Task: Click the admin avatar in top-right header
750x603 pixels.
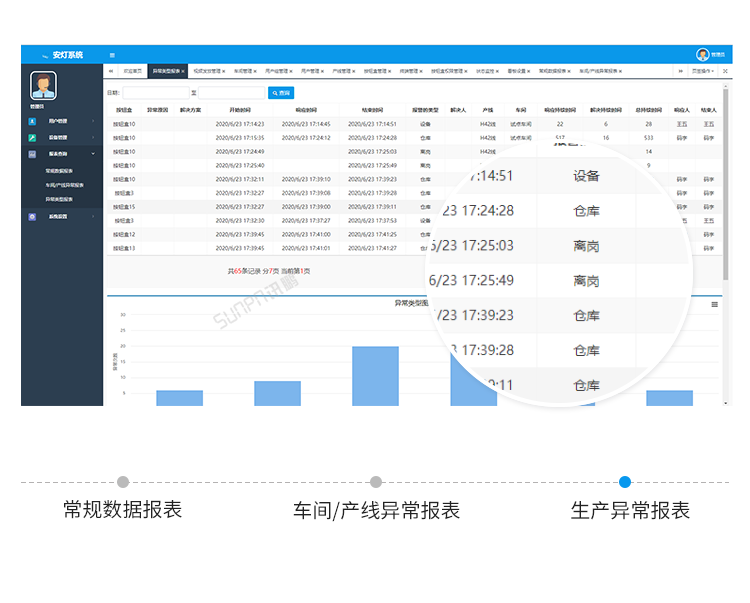Action: tap(703, 55)
